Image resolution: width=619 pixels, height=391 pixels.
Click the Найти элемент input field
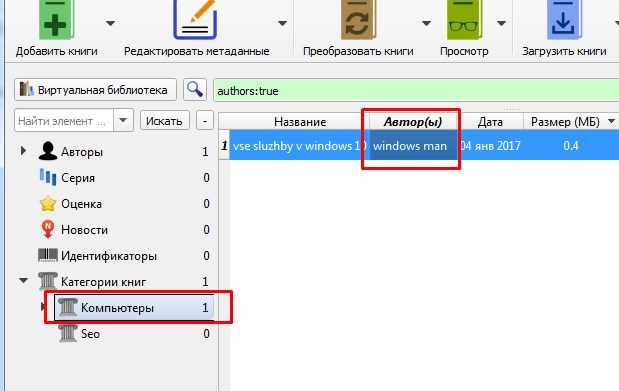(64, 120)
